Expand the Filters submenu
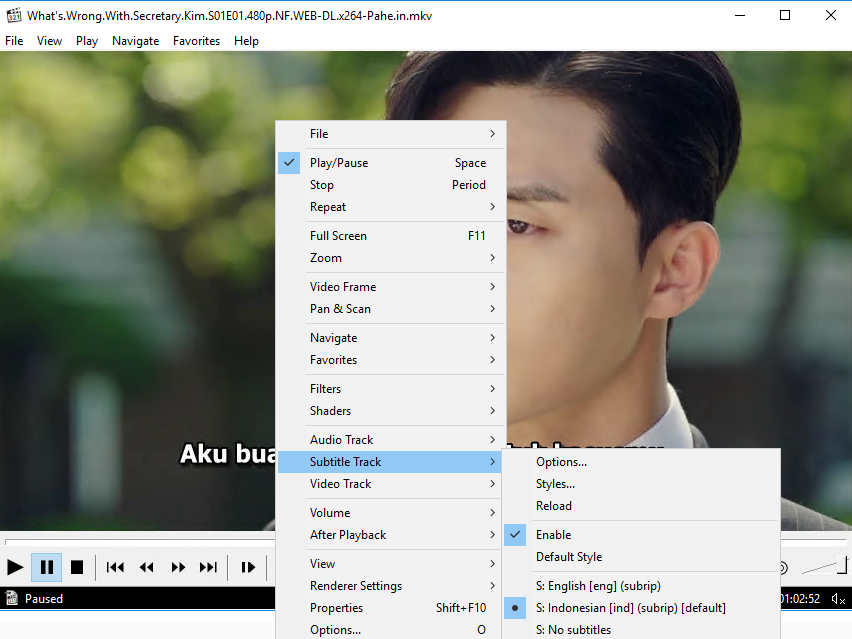Image resolution: width=852 pixels, height=639 pixels. click(391, 389)
